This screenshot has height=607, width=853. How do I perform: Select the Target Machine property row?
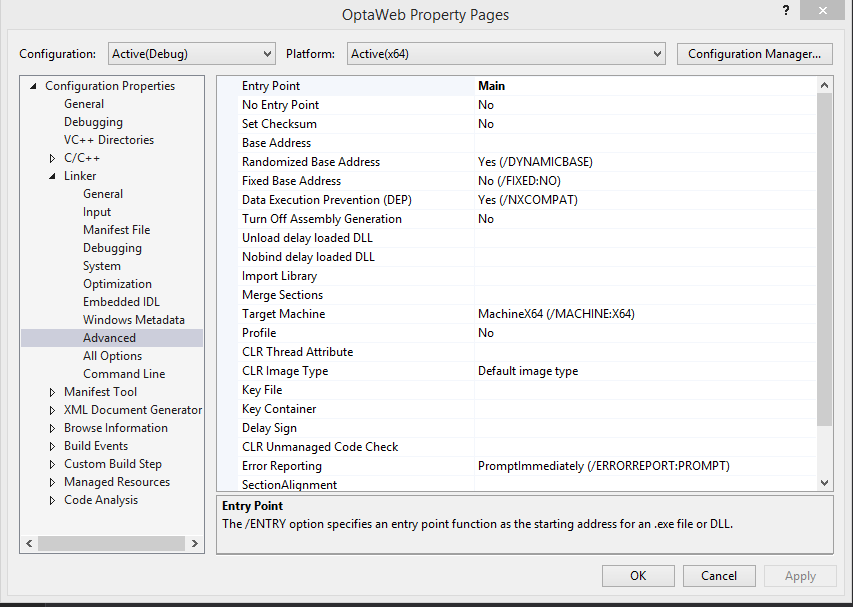point(283,314)
